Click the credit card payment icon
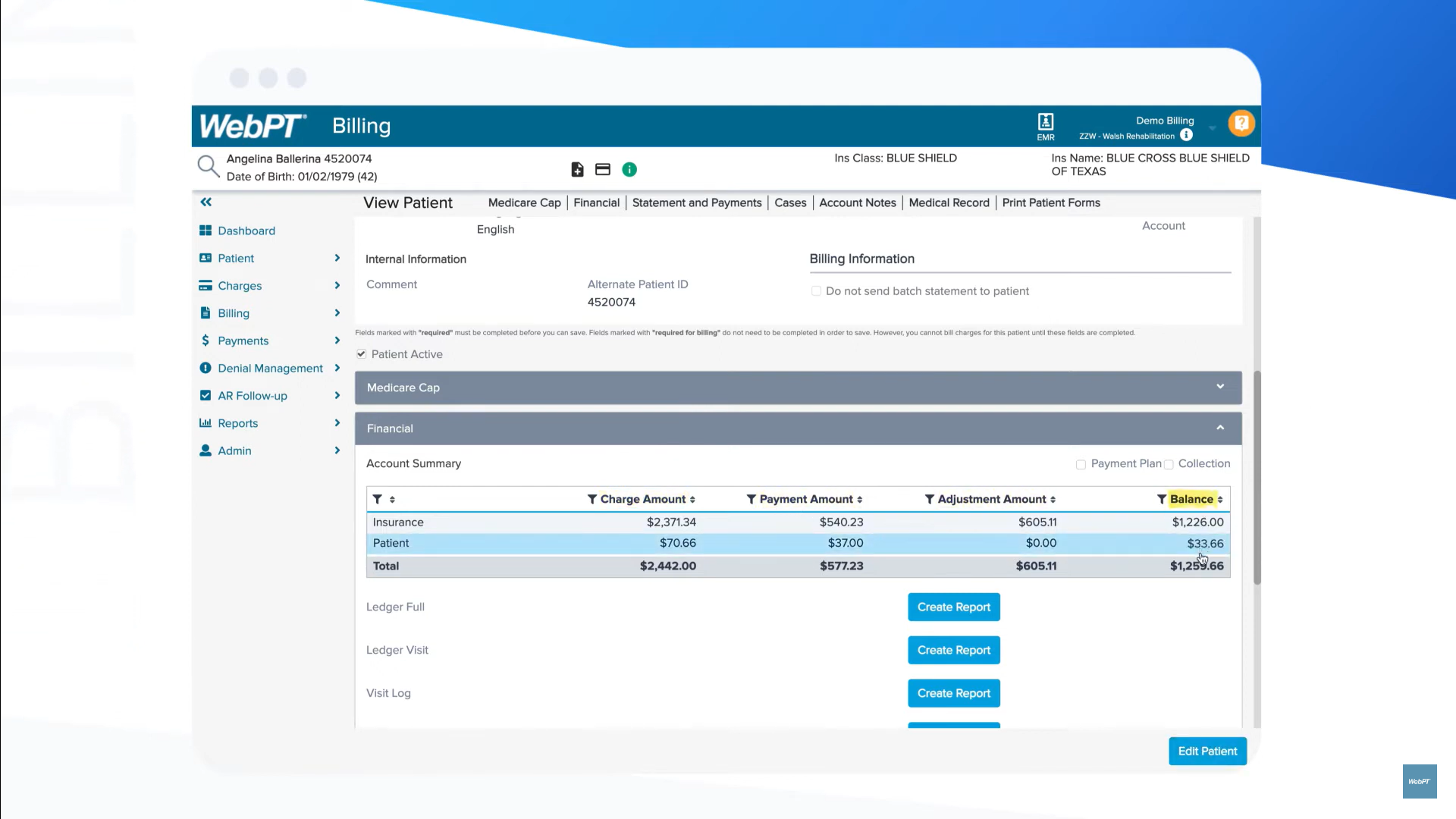This screenshot has width=1456, height=819. pyautogui.click(x=603, y=170)
